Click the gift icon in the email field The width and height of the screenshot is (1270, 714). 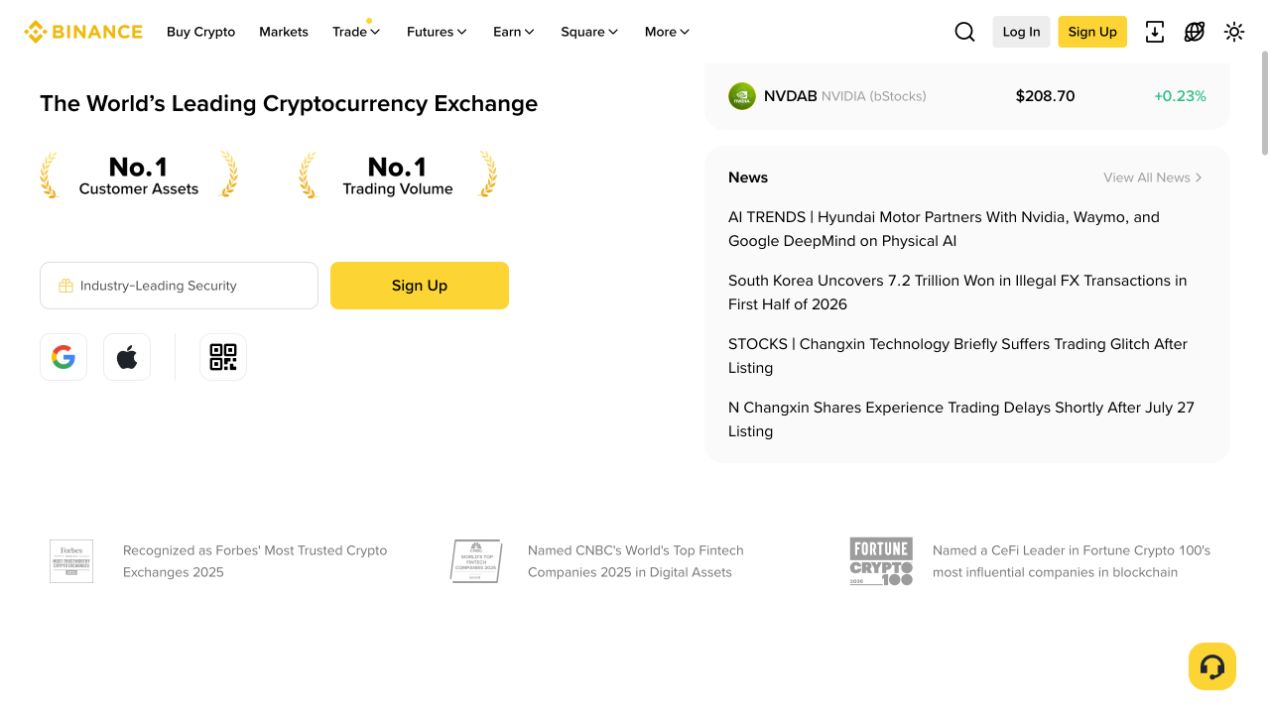[66, 286]
